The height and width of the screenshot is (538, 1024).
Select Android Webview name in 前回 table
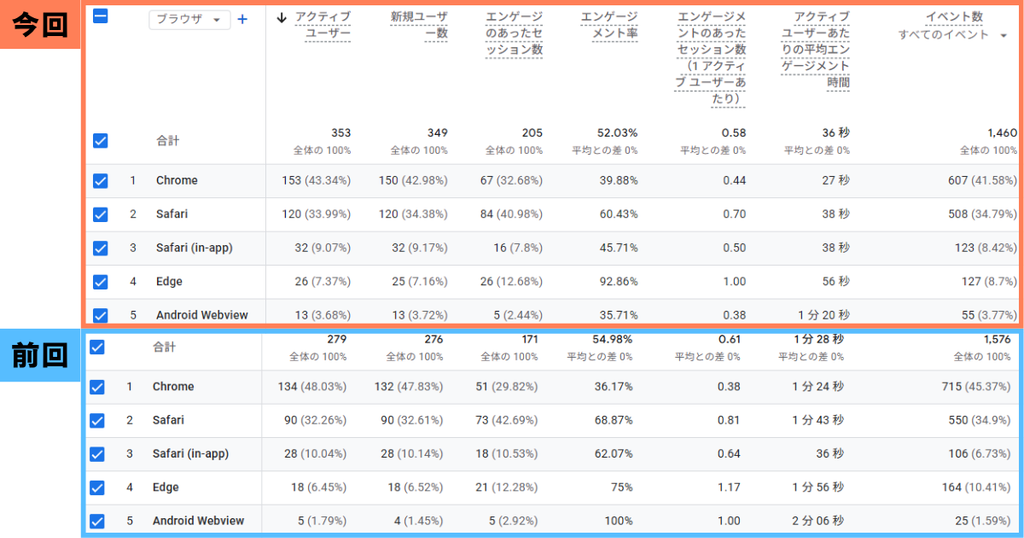point(199,521)
